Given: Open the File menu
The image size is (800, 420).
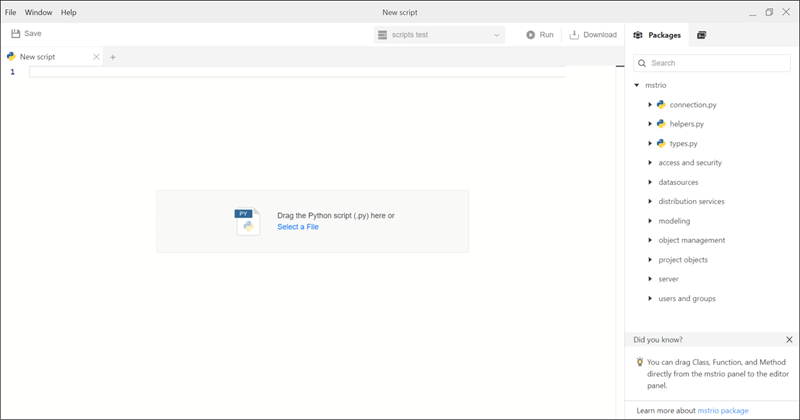Looking at the screenshot, I should (x=11, y=12).
